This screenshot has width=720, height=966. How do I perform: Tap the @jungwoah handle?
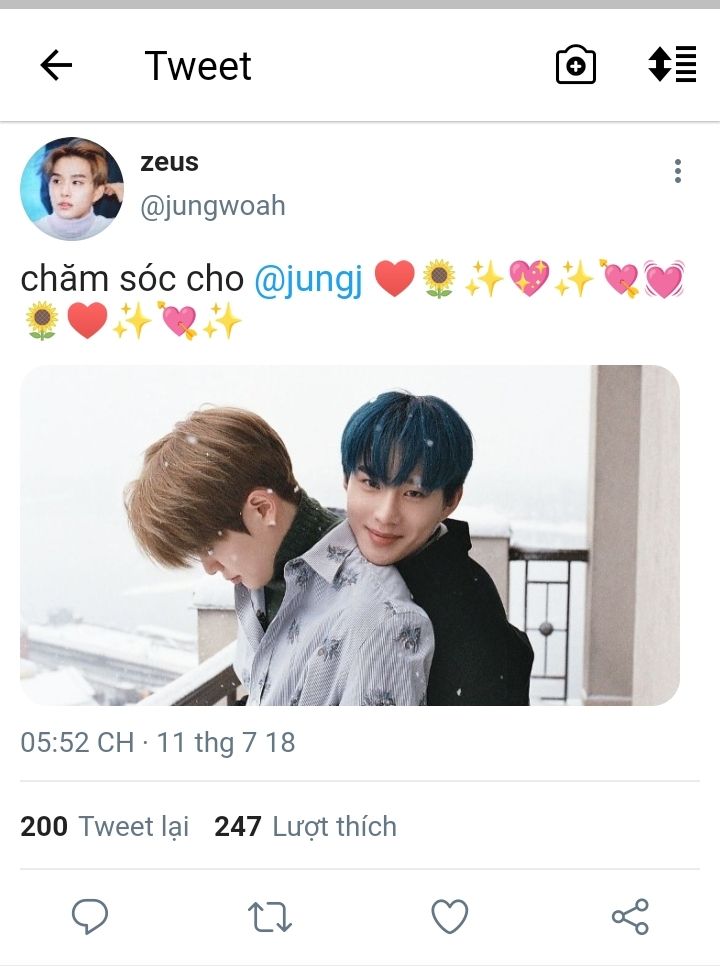pos(213,206)
